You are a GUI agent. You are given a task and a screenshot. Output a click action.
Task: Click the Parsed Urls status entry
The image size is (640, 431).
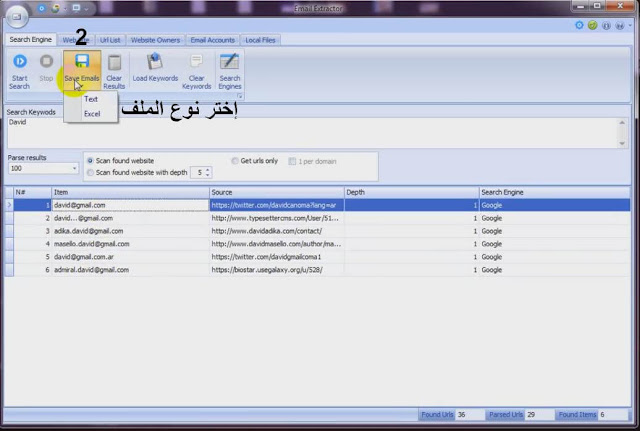pyautogui.click(x=520, y=415)
